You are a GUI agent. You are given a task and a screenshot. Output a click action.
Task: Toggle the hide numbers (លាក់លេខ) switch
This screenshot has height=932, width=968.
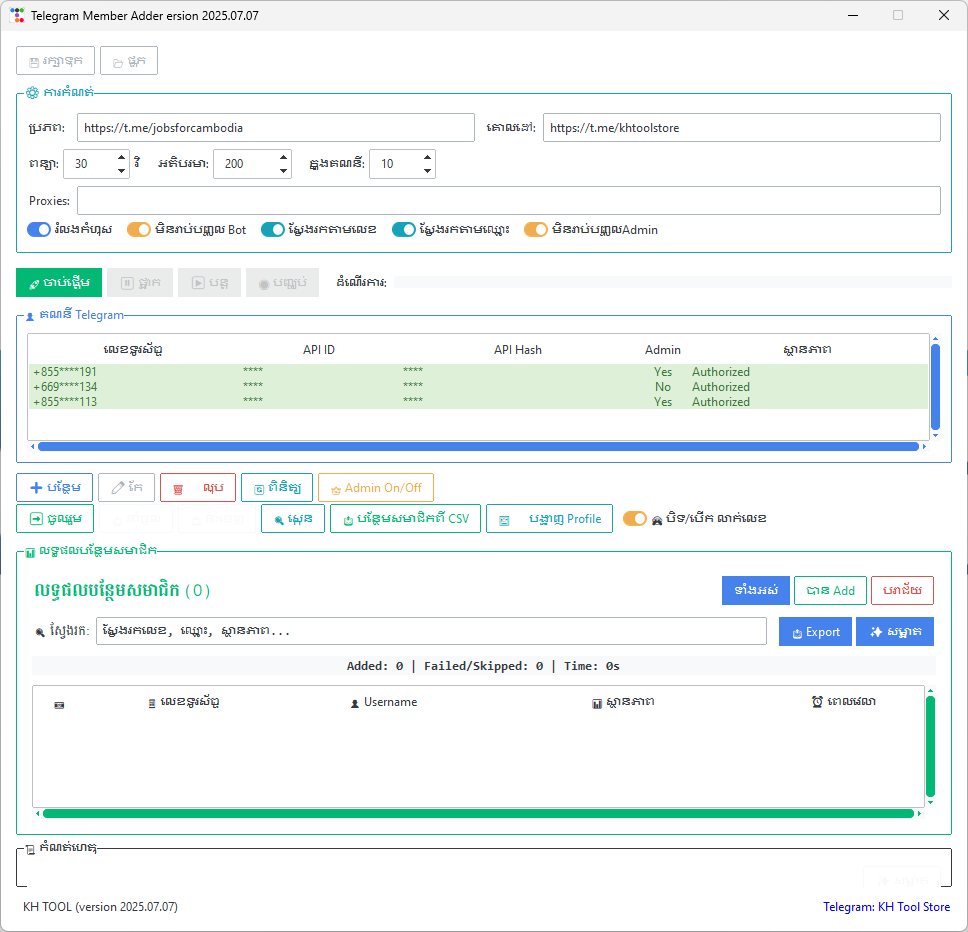tap(635, 518)
